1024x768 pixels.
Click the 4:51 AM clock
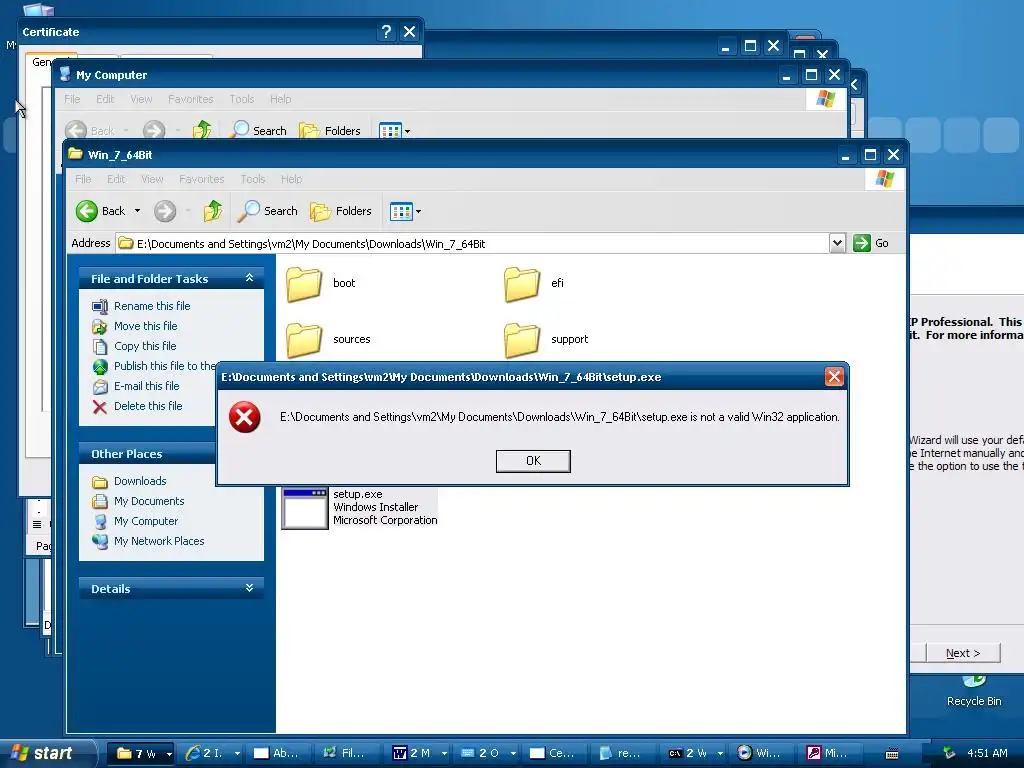pyautogui.click(x=987, y=753)
